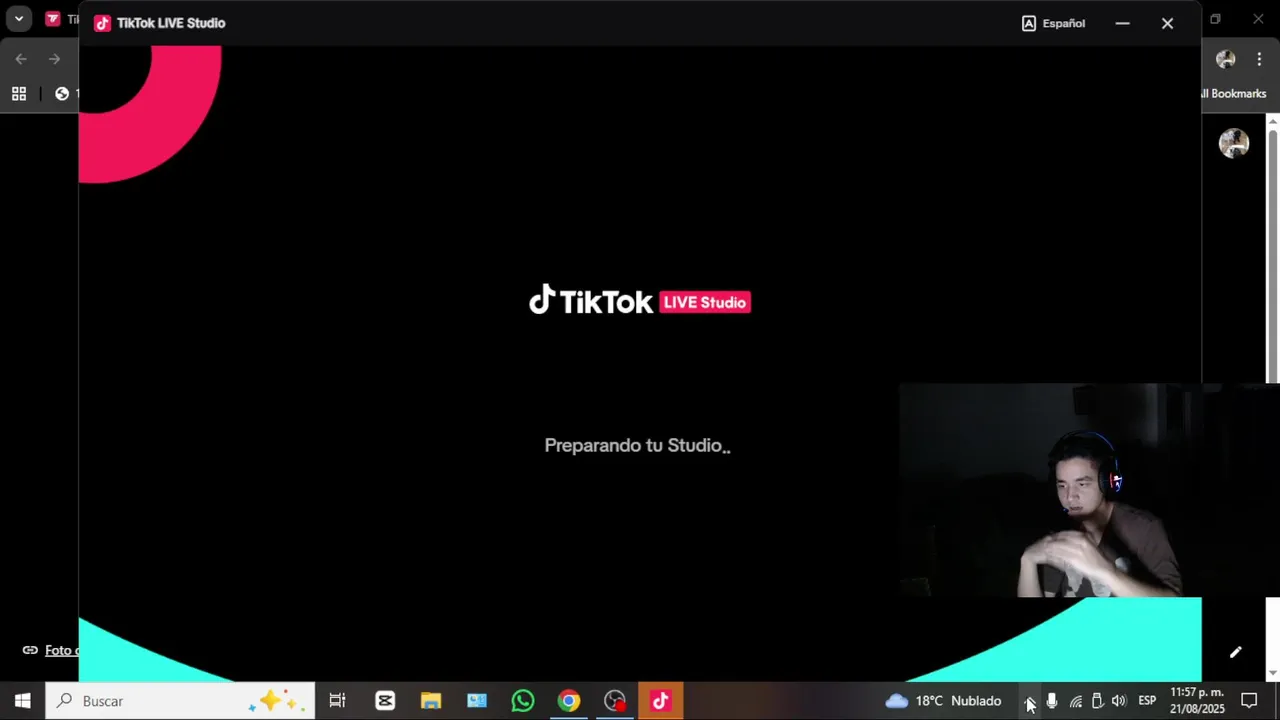Click the globe bookmark in Chrome bookmarks bar
This screenshot has height=720, width=1280.
tap(62, 94)
